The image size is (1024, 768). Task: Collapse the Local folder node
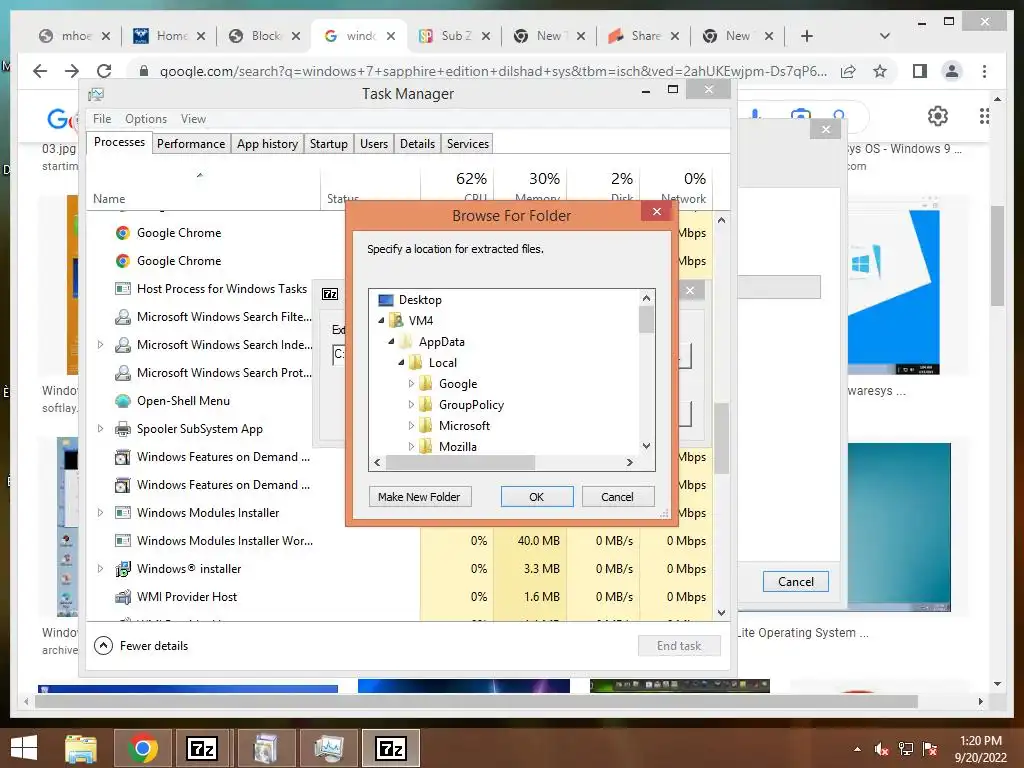coord(401,362)
